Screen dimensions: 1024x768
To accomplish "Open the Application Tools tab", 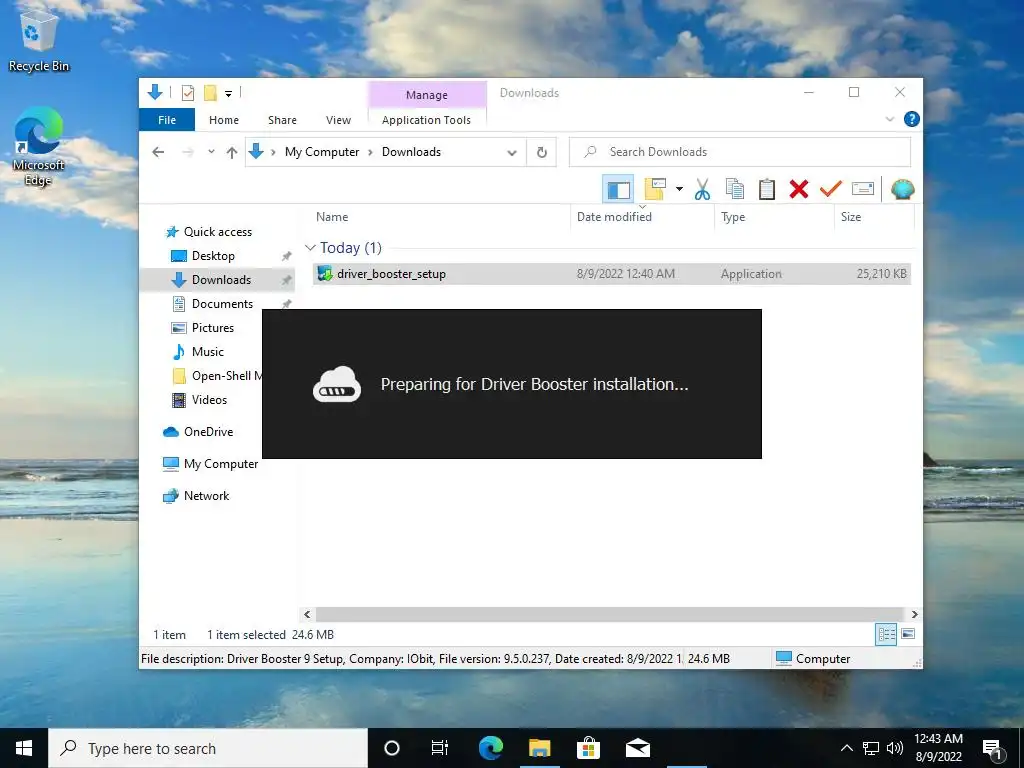I will click(426, 120).
